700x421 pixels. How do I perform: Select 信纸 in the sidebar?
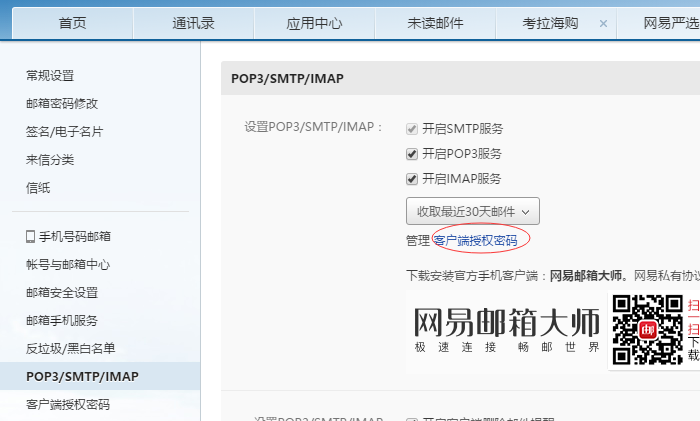(38, 188)
